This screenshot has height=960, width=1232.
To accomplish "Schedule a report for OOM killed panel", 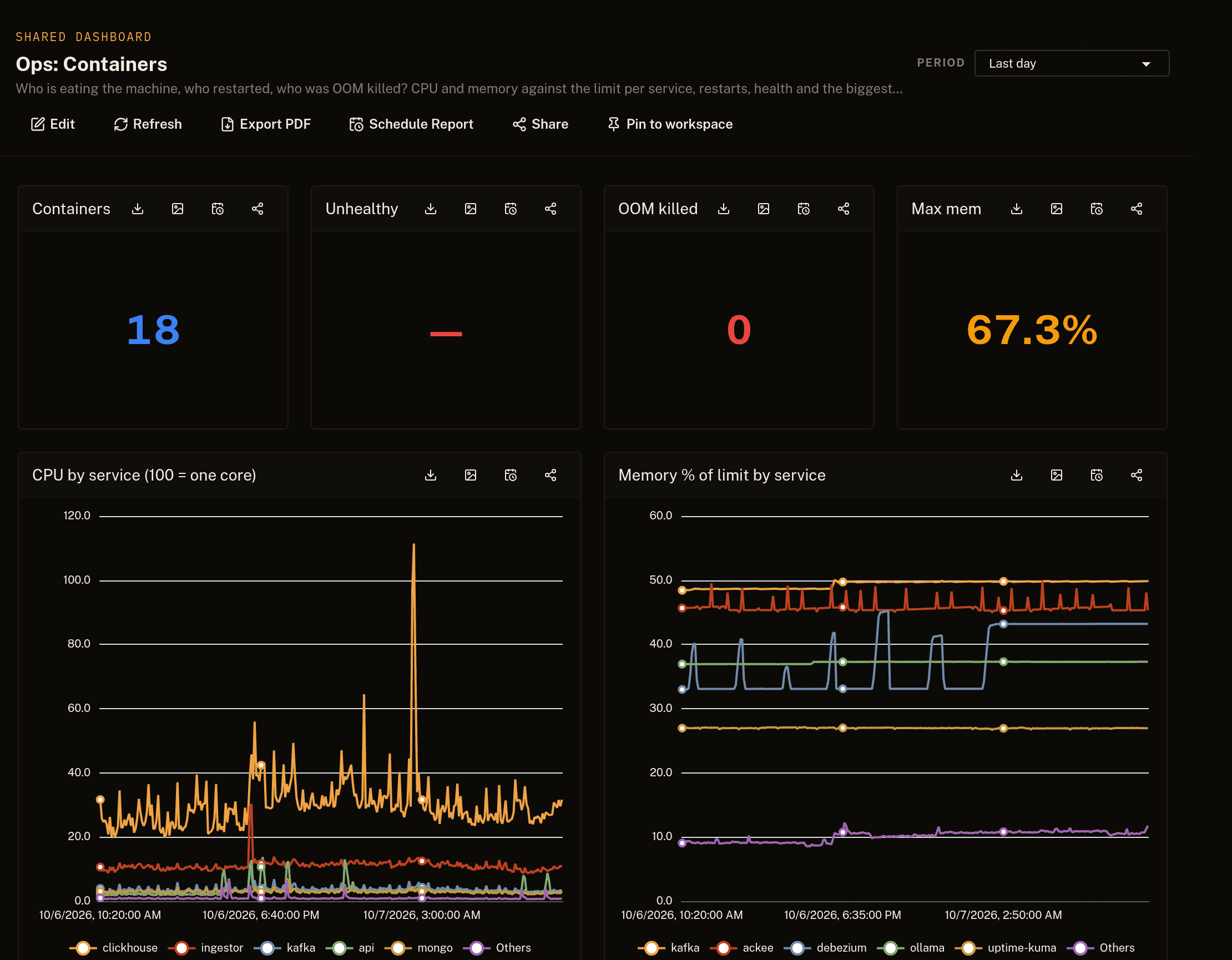I will (804, 209).
